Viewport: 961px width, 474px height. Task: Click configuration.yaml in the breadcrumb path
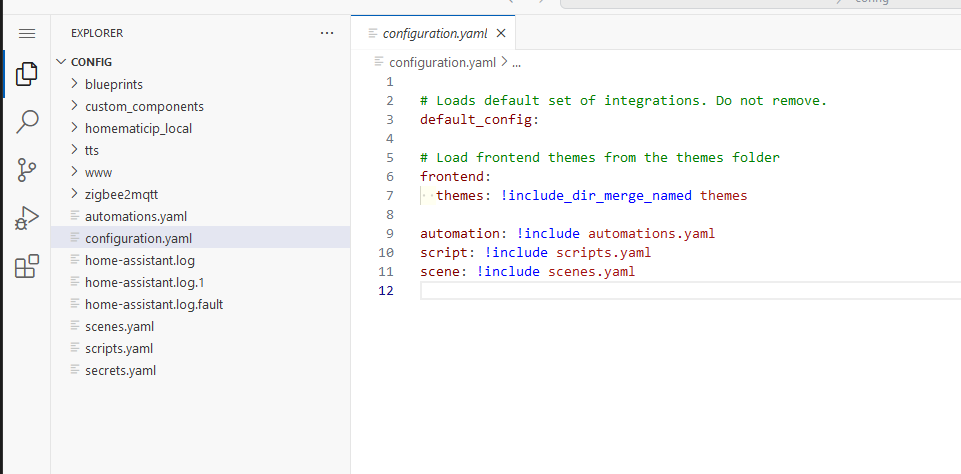(x=441, y=62)
